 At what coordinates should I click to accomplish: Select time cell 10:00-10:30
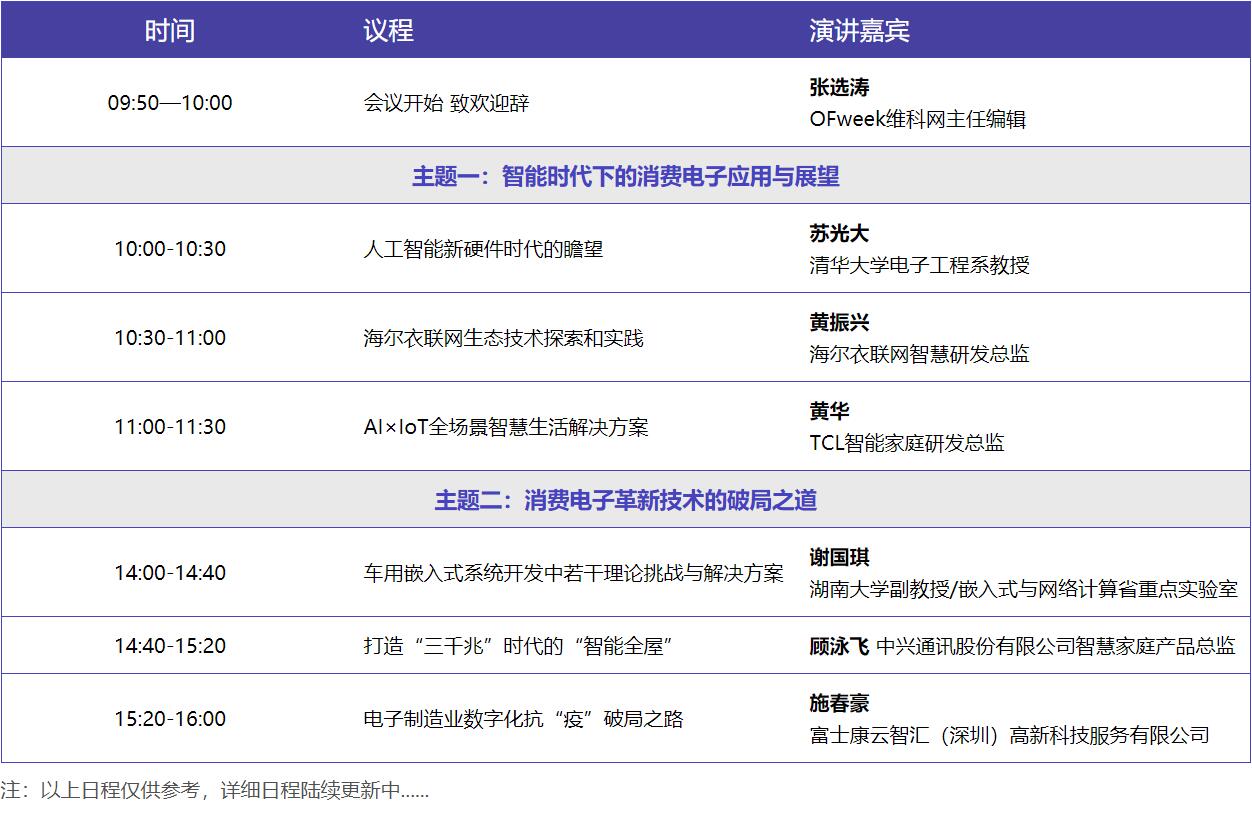pos(170,249)
